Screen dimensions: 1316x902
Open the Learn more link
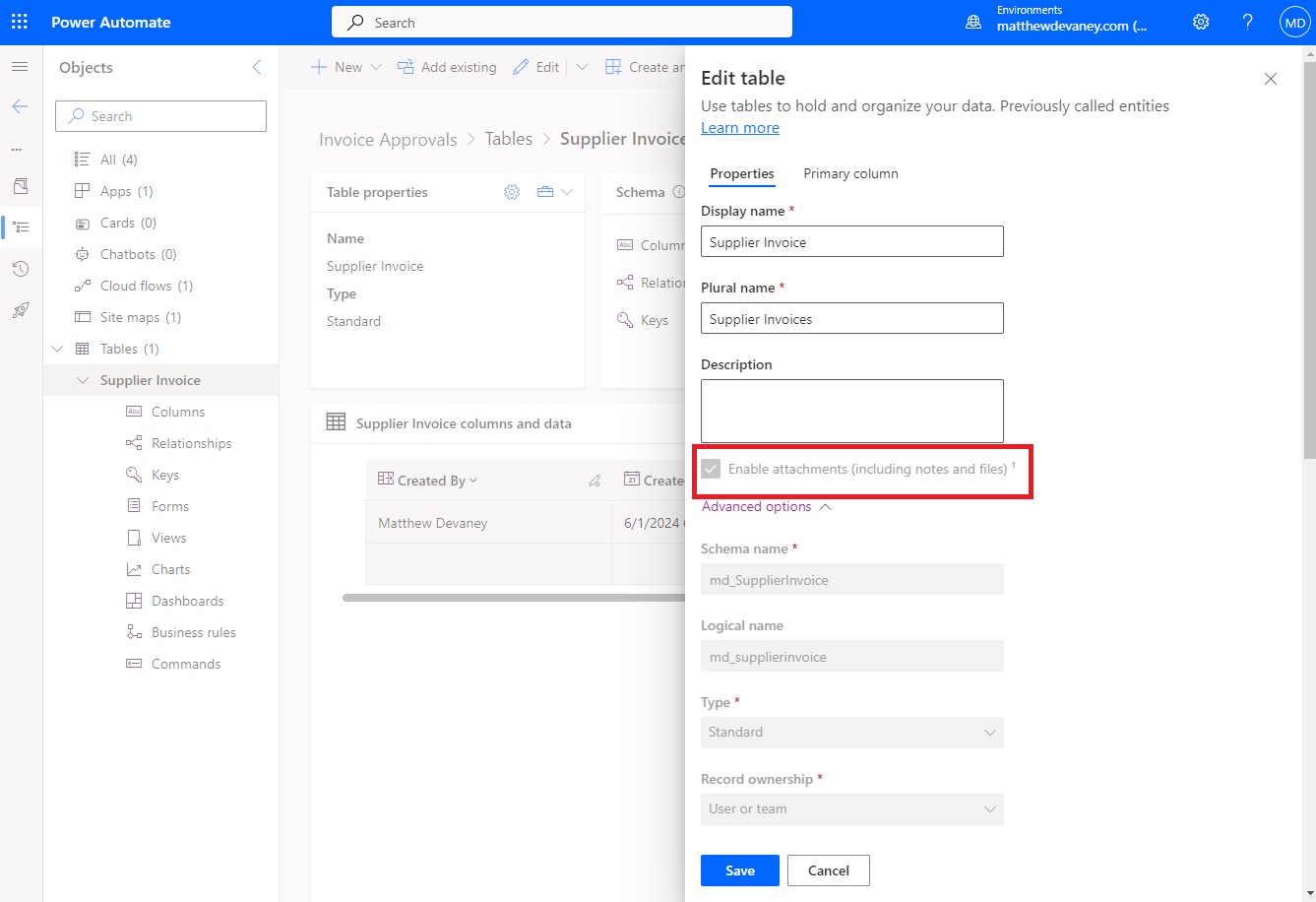[739, 127]
